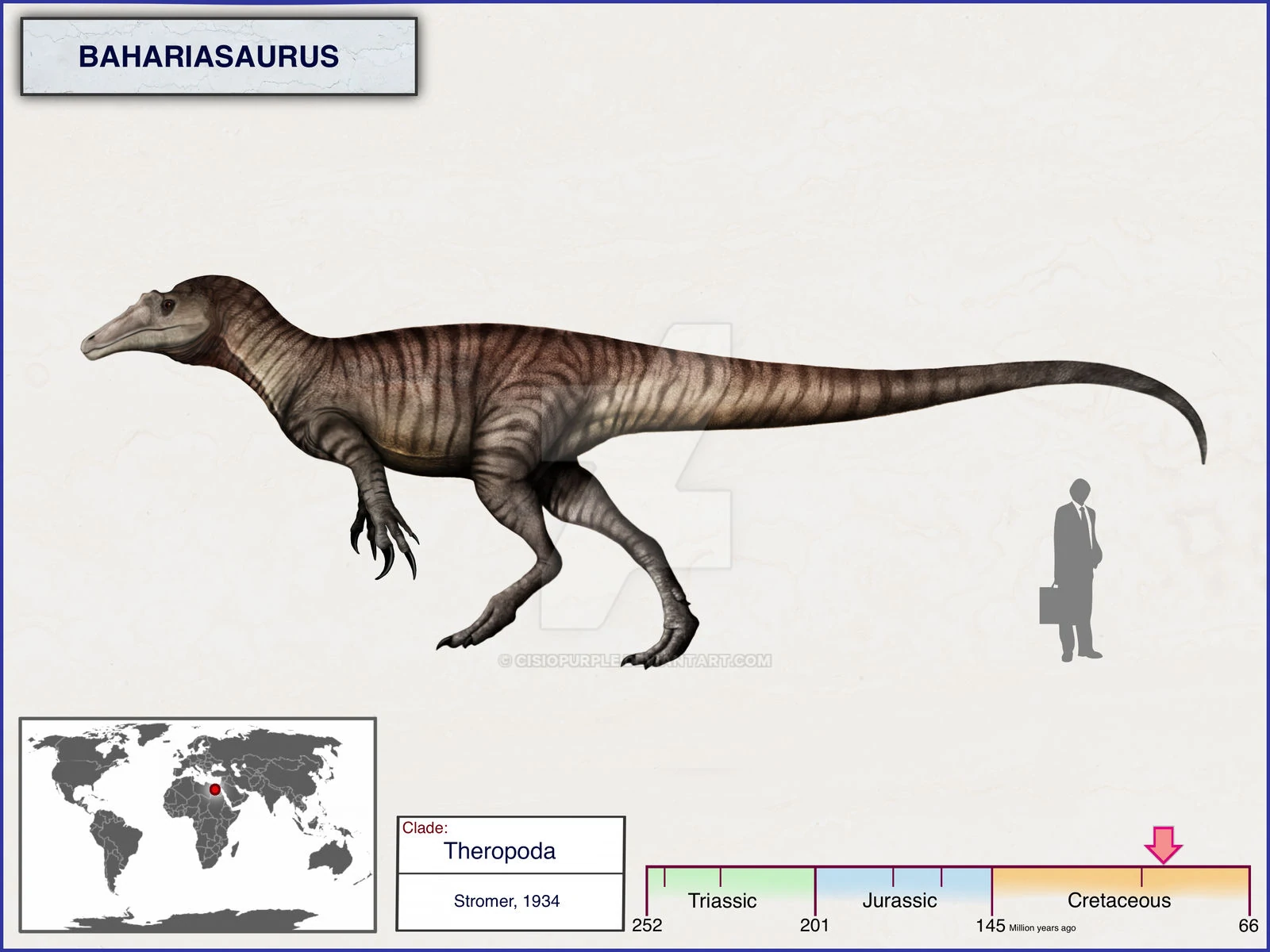This screenshot has width=1270, height=952.
Task: Click the Stromer, 1934 entry
Action: pyautogui.click(x=506, y=900)
